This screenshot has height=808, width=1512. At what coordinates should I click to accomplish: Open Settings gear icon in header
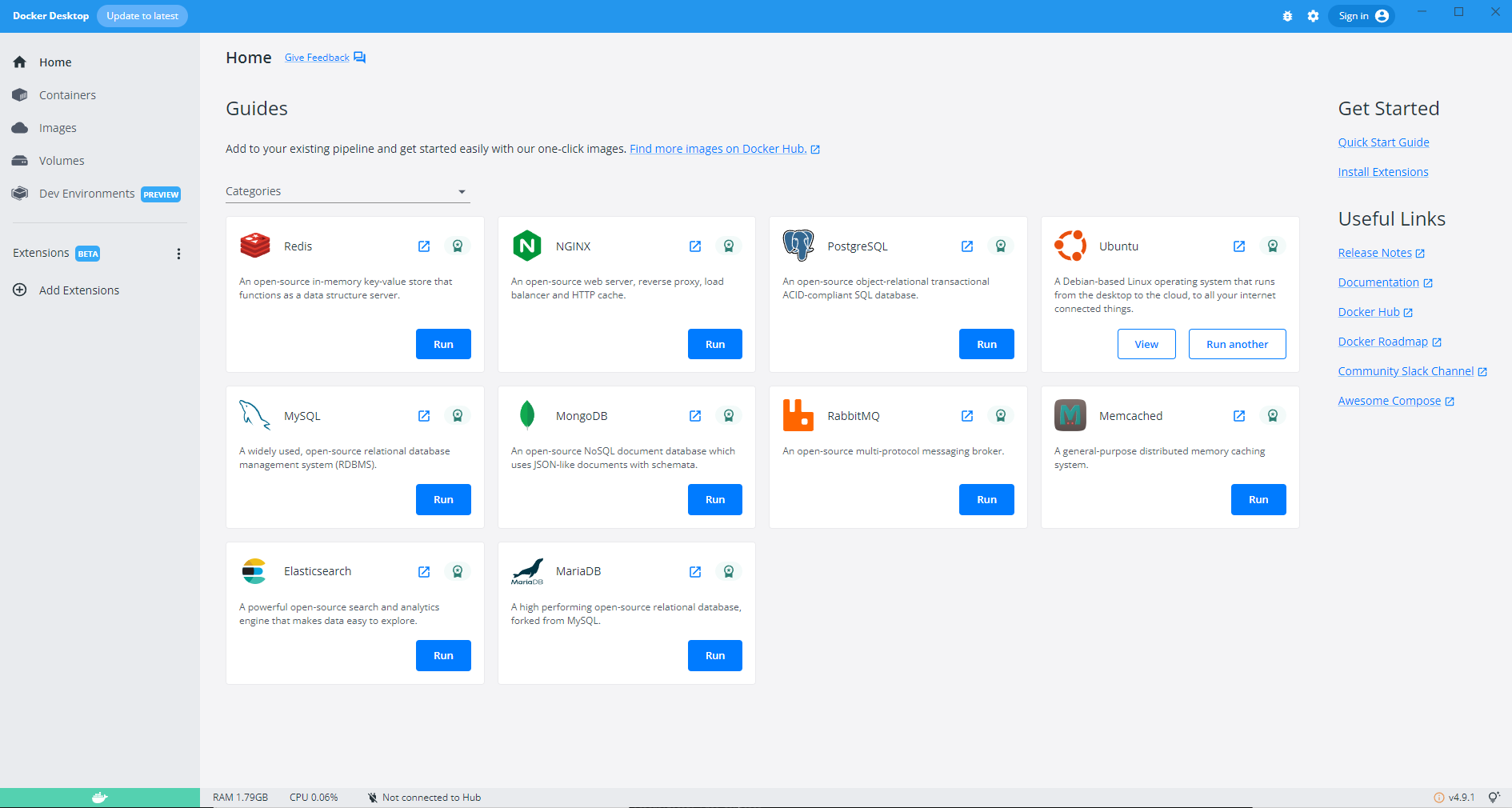[x=1313, y=16]
